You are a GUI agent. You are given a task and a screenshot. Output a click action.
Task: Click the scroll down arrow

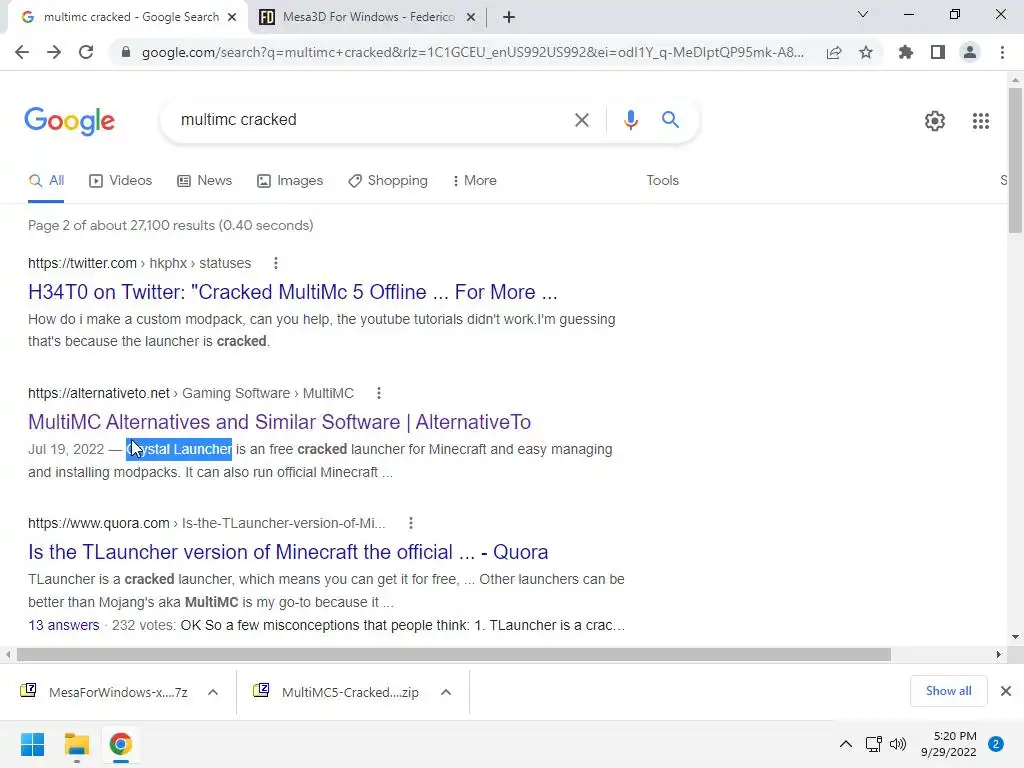1015,637
